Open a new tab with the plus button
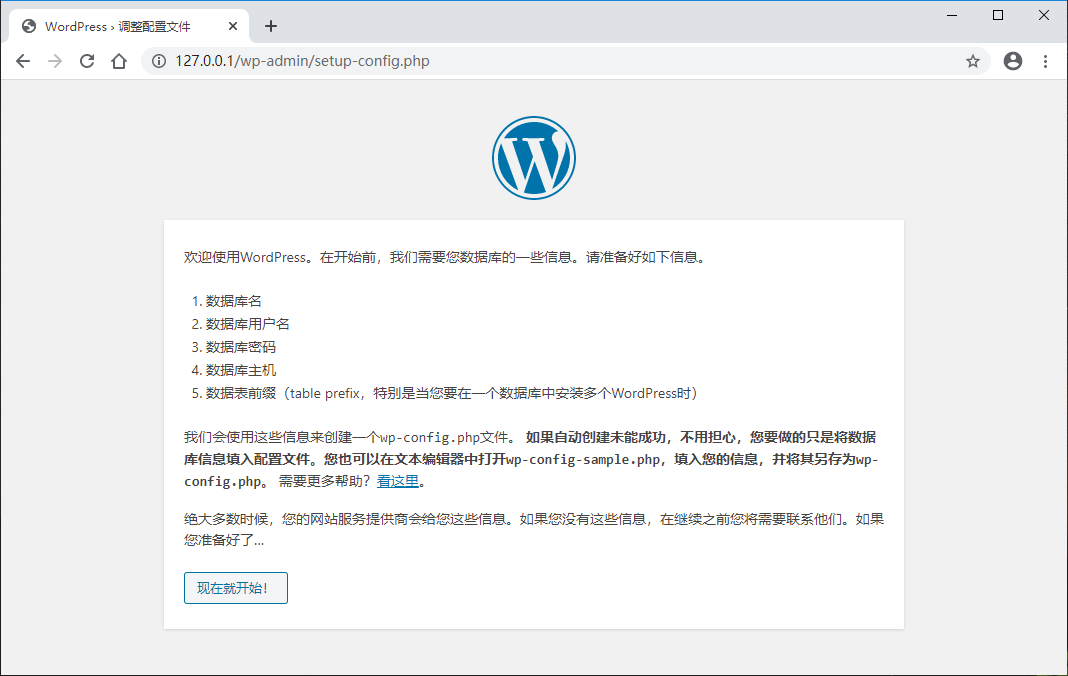 tap(271, 26)
